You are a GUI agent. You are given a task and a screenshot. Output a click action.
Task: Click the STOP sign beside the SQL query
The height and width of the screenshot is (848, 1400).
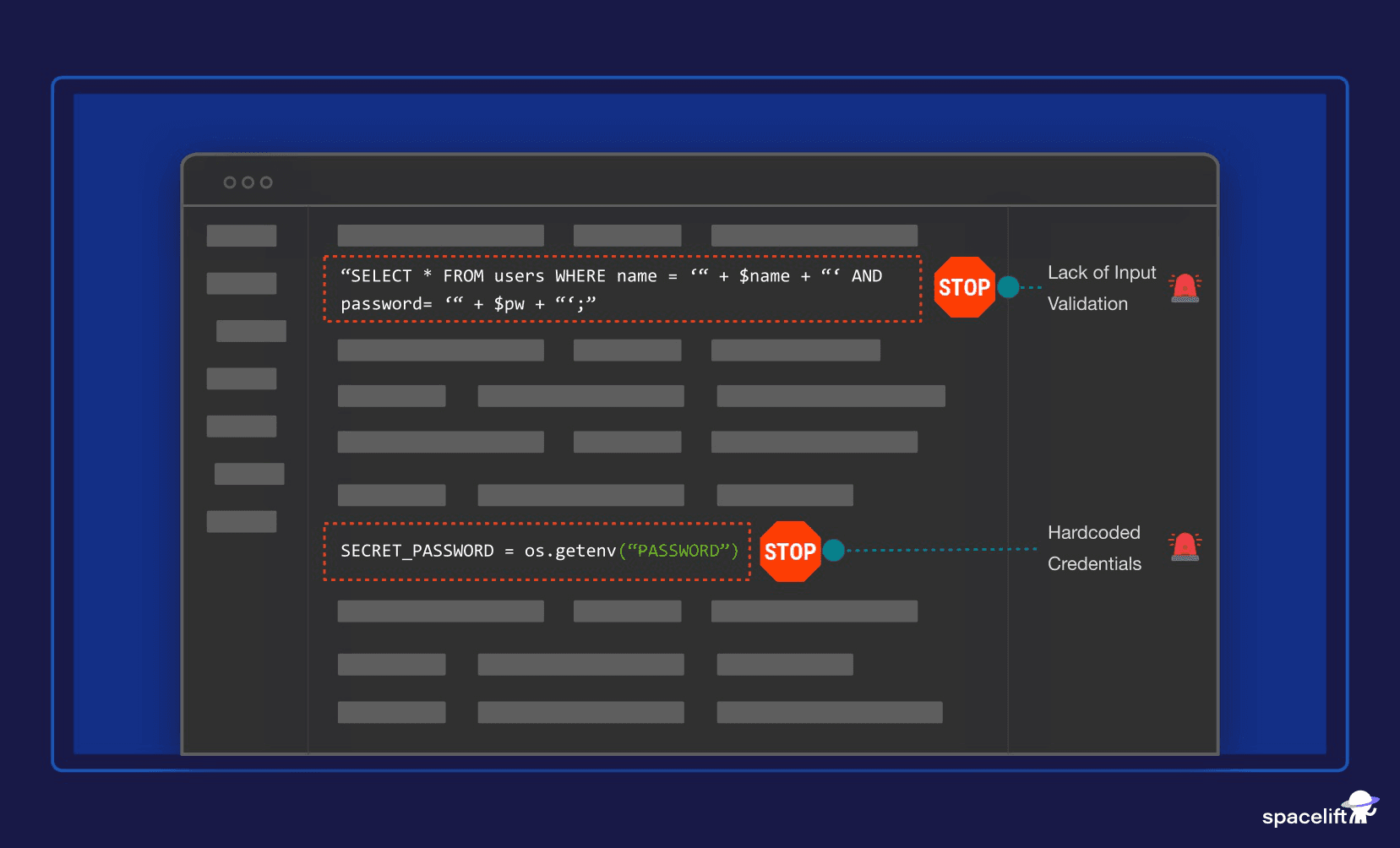coord(964,287)
